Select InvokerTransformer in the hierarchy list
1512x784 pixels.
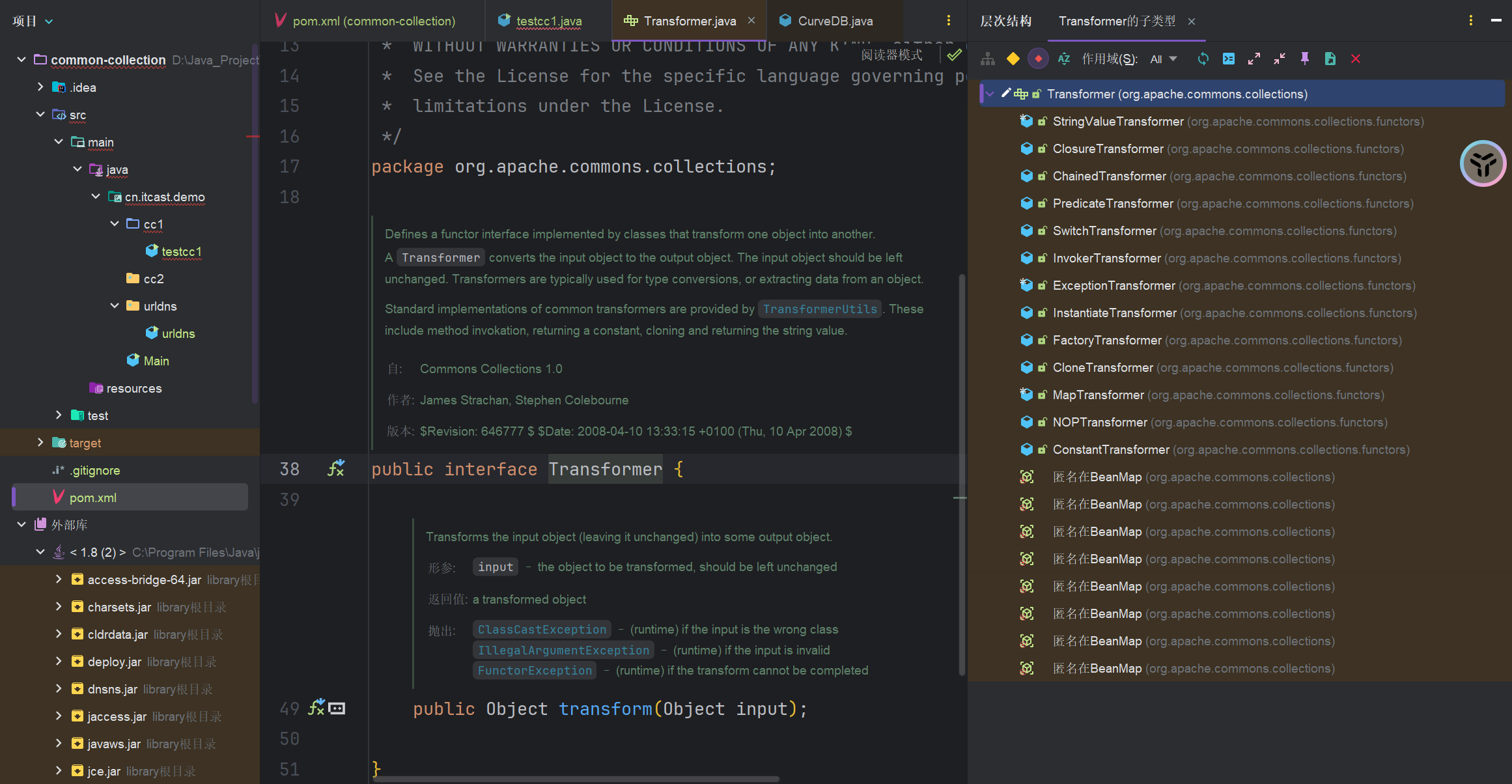[x=1106, y=259]
